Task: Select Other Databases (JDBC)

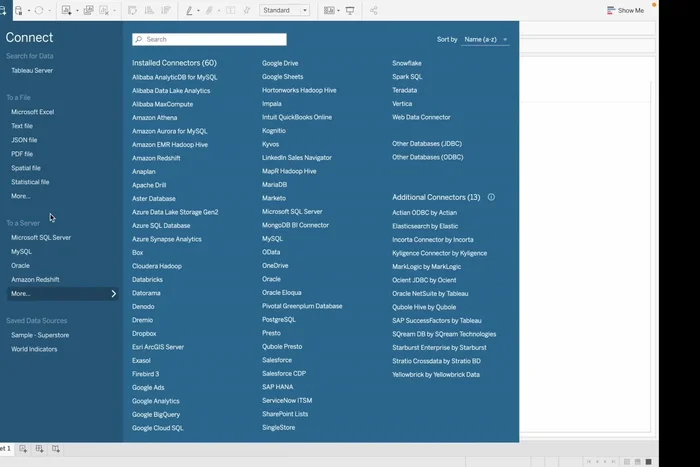Action: click(427, 144)
